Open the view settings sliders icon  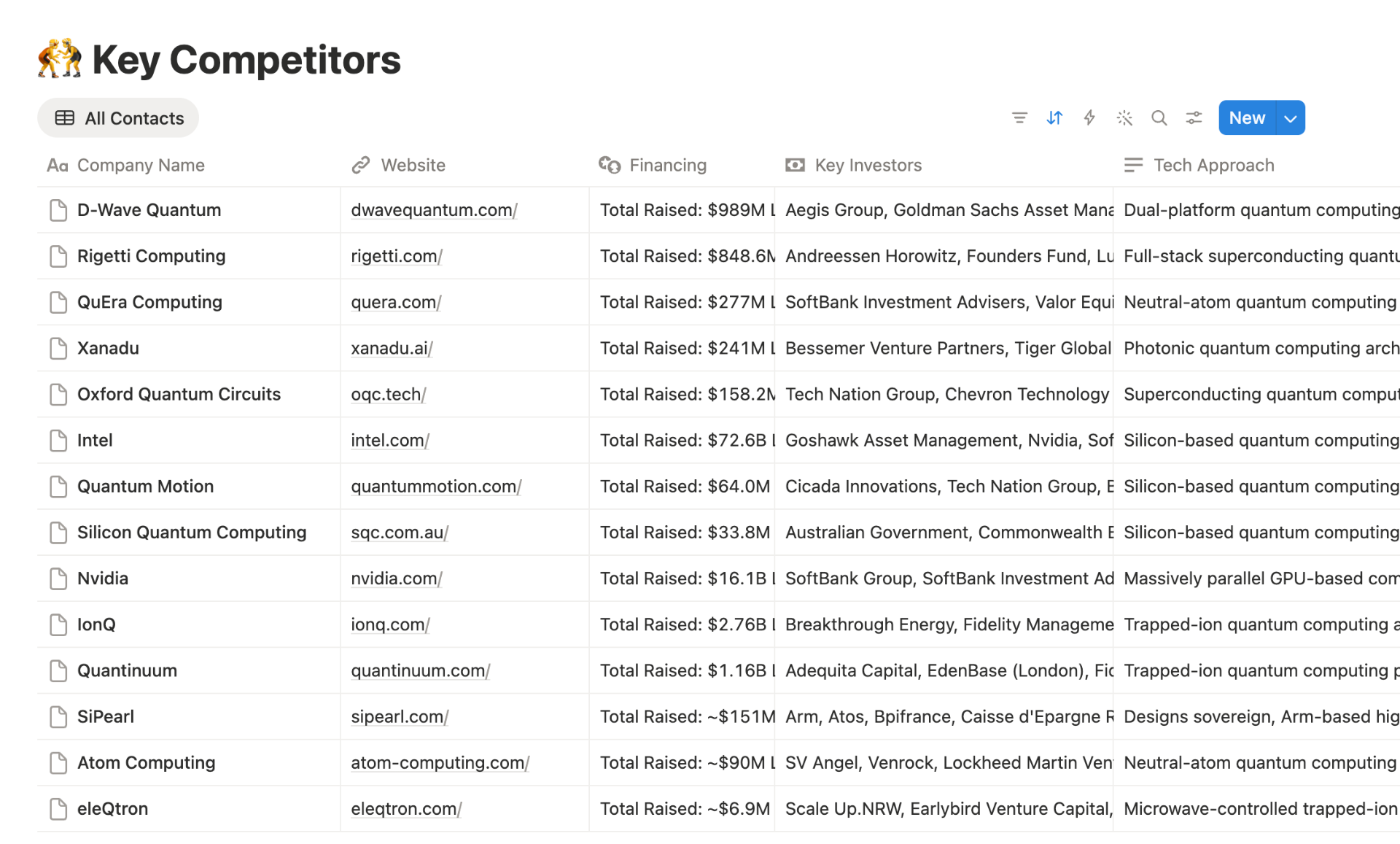pyautogui.click(x=1194, y=117)
